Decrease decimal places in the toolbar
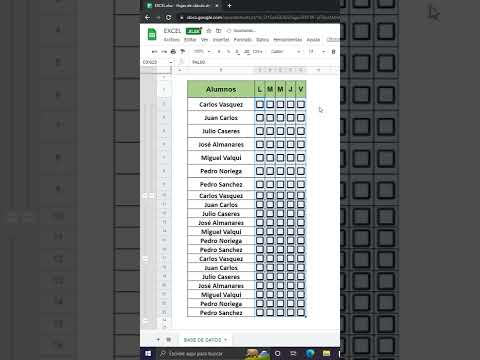Image resolution: width=480 pixels, height=360 pixels. (x=237, y=52)
